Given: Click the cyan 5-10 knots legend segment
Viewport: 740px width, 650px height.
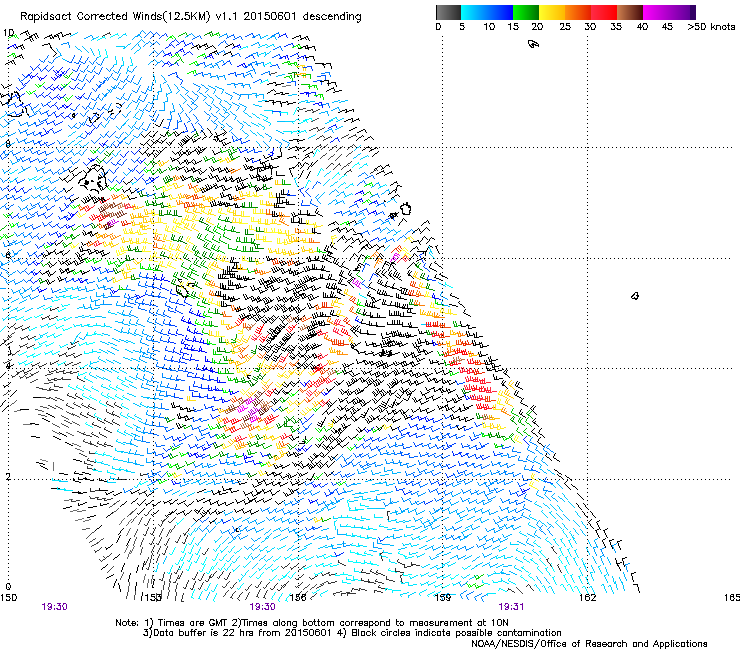Looking at the screenshot, I should [474, 12].
